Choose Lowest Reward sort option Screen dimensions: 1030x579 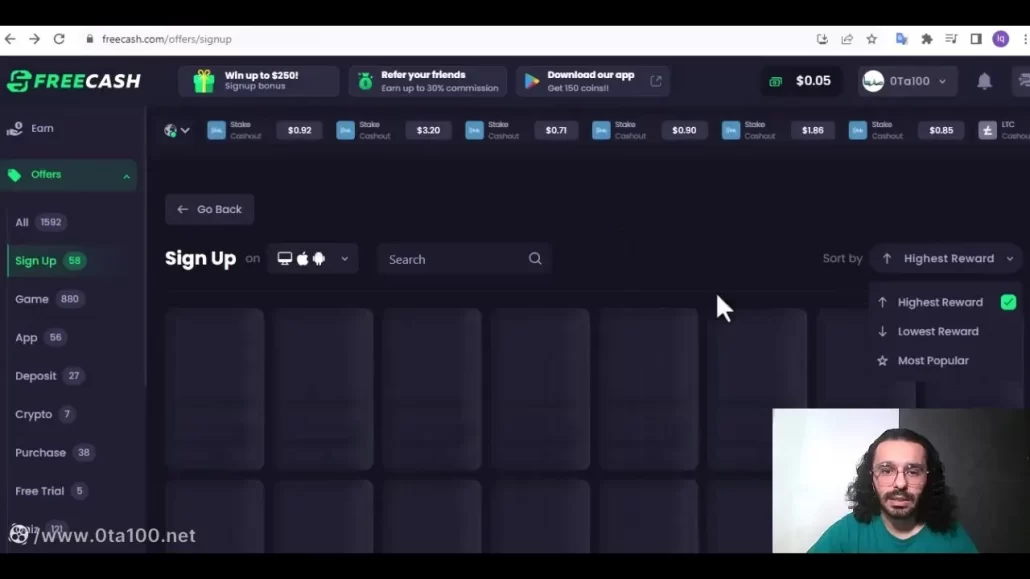coord(938,331)
